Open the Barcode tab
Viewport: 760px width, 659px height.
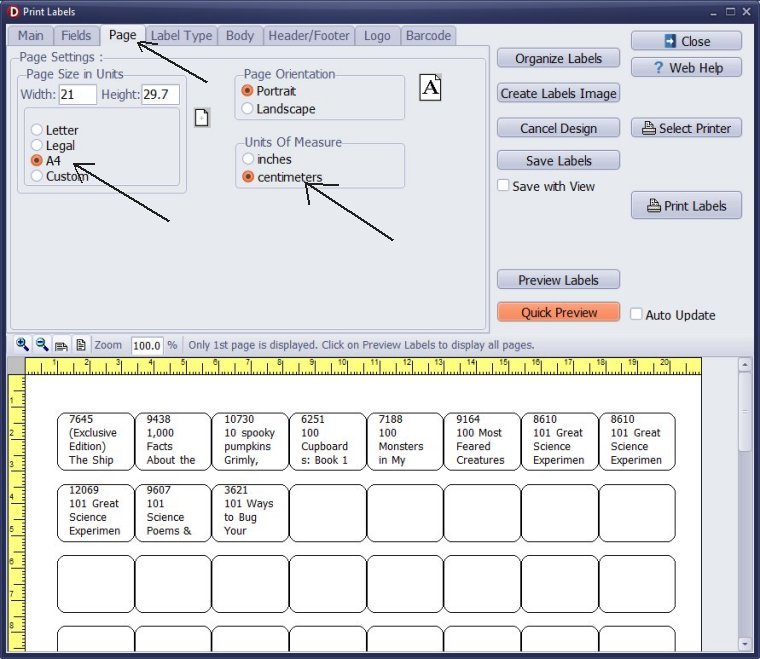(428, 35)
